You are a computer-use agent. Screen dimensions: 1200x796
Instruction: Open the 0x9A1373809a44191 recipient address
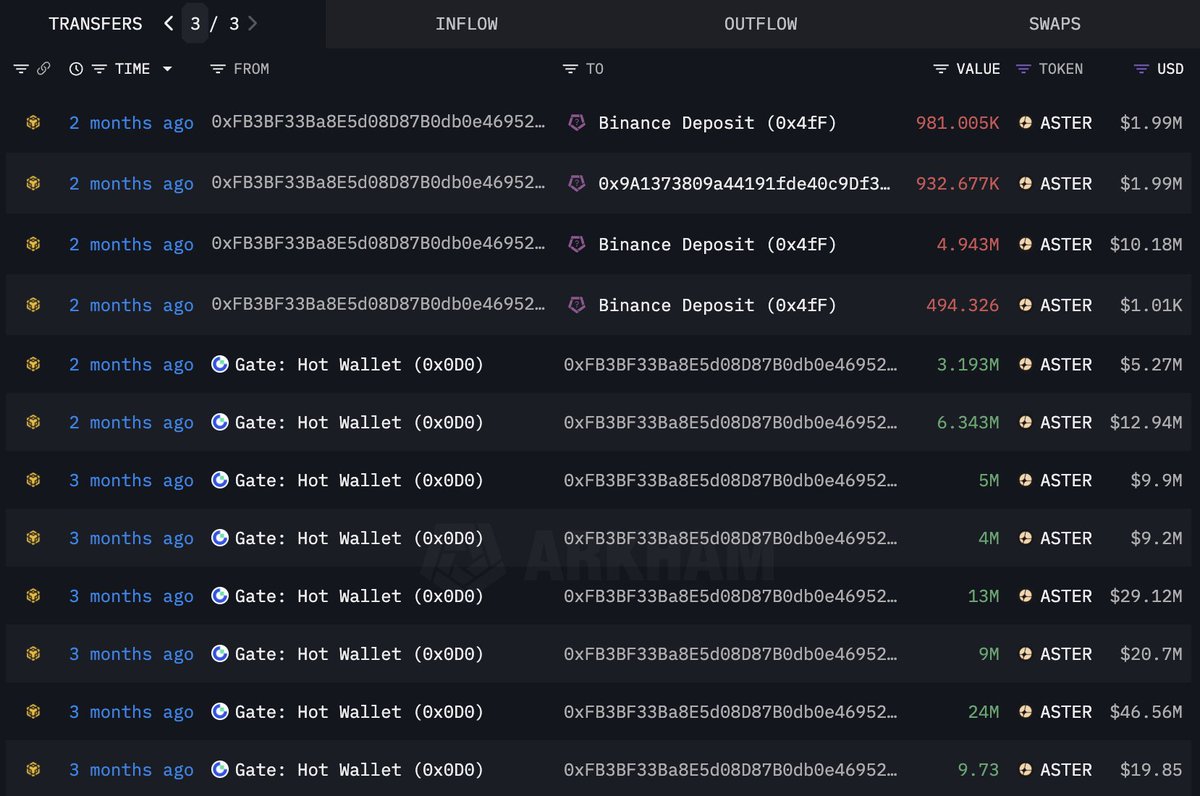tap(743, 184)
